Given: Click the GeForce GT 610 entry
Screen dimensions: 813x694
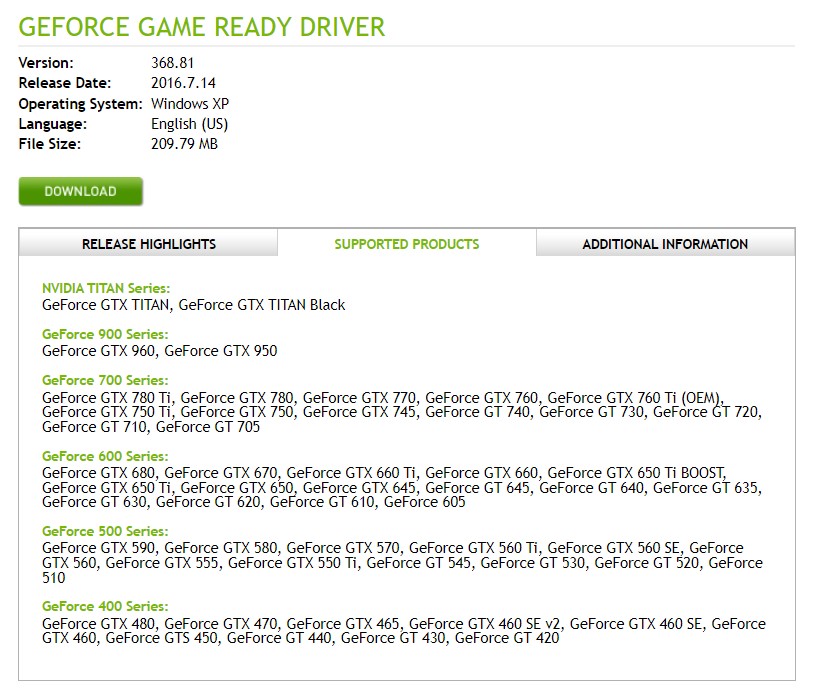Looking at the screenshot, I should point(322,502).
